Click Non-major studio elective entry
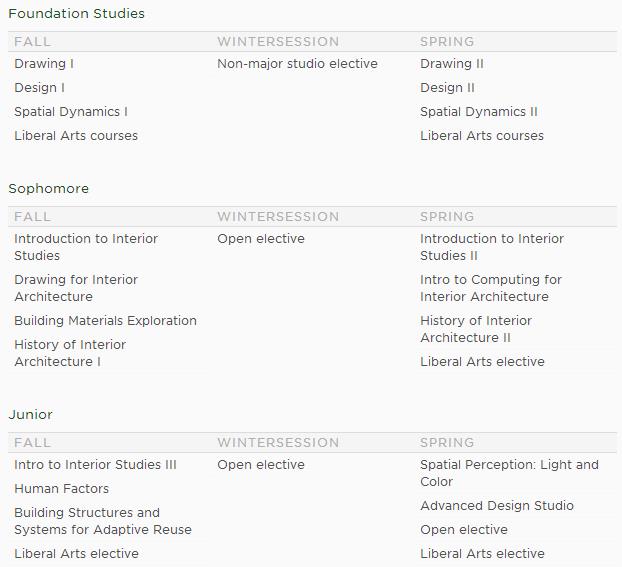The width and height of the screenshot is (622, 567). pos(297,64)
